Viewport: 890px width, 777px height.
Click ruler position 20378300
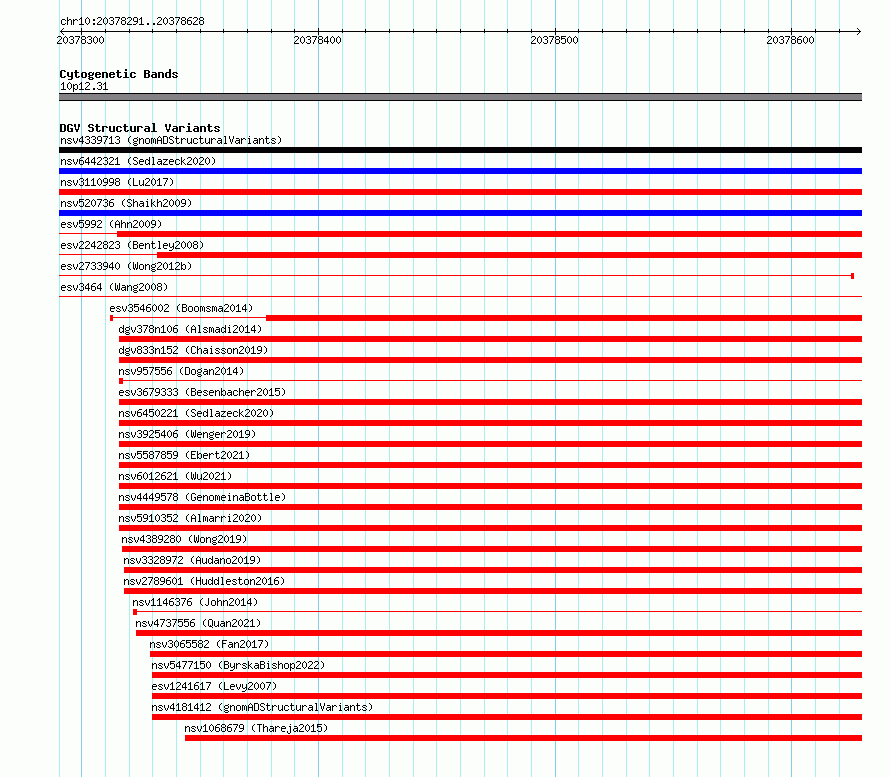pyautogui.click(x=81, y=40)
